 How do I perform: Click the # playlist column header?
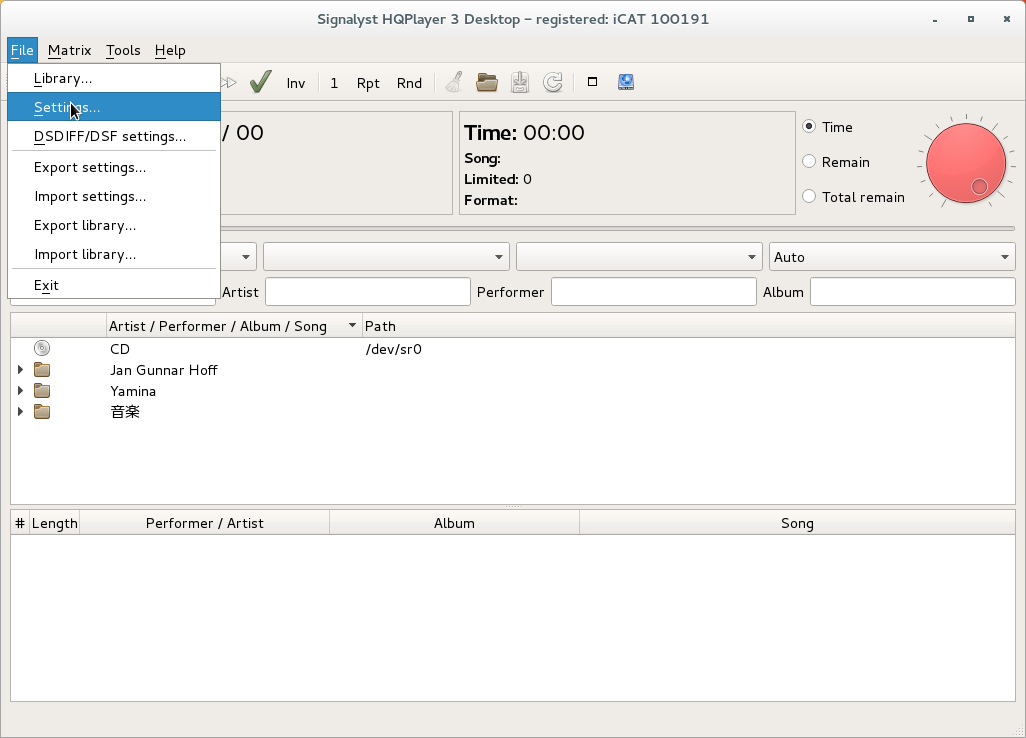tap(20, 523)
